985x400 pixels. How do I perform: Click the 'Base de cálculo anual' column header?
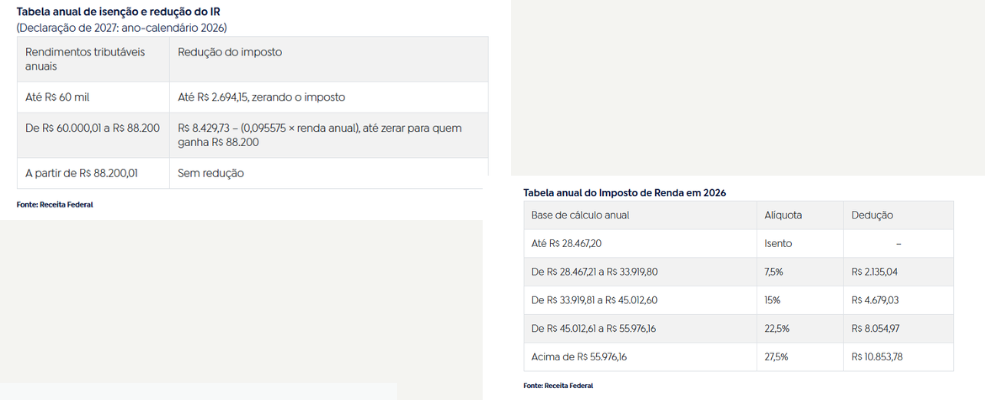(580, 215)
